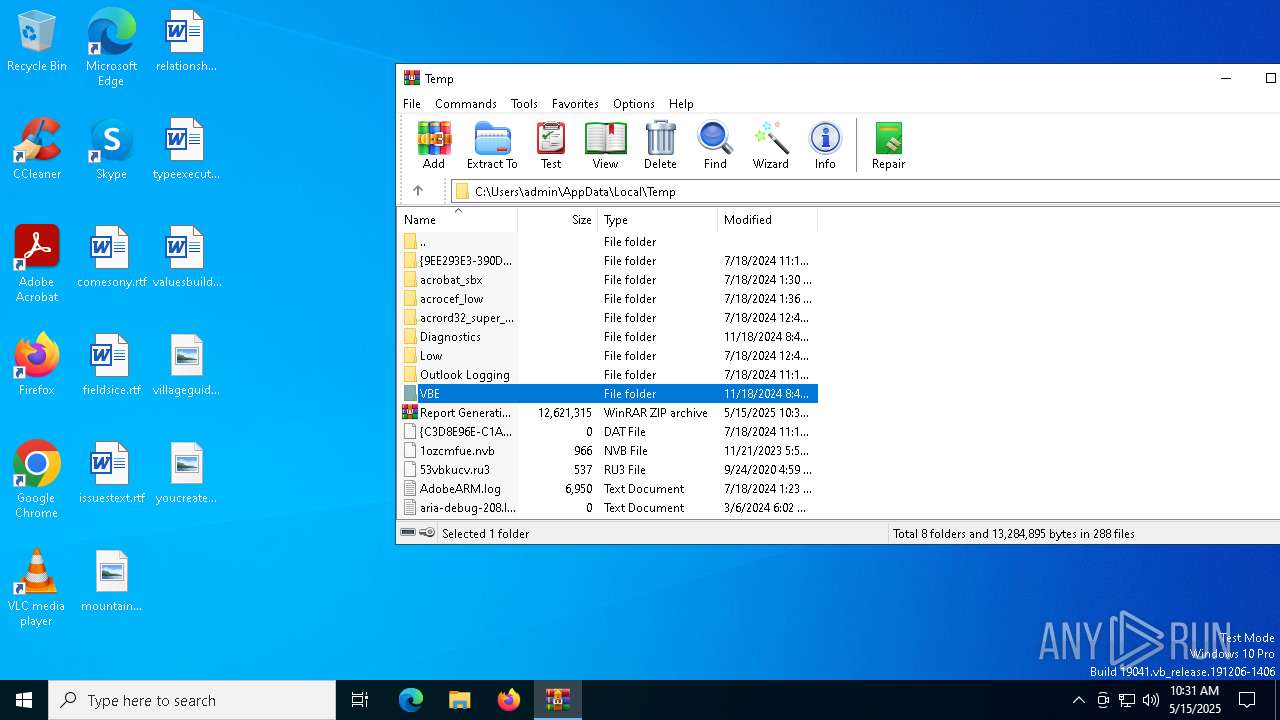Open Skype desktop shortcut
This screenshot has height=720, width=1280.
[x=111, y=150]
